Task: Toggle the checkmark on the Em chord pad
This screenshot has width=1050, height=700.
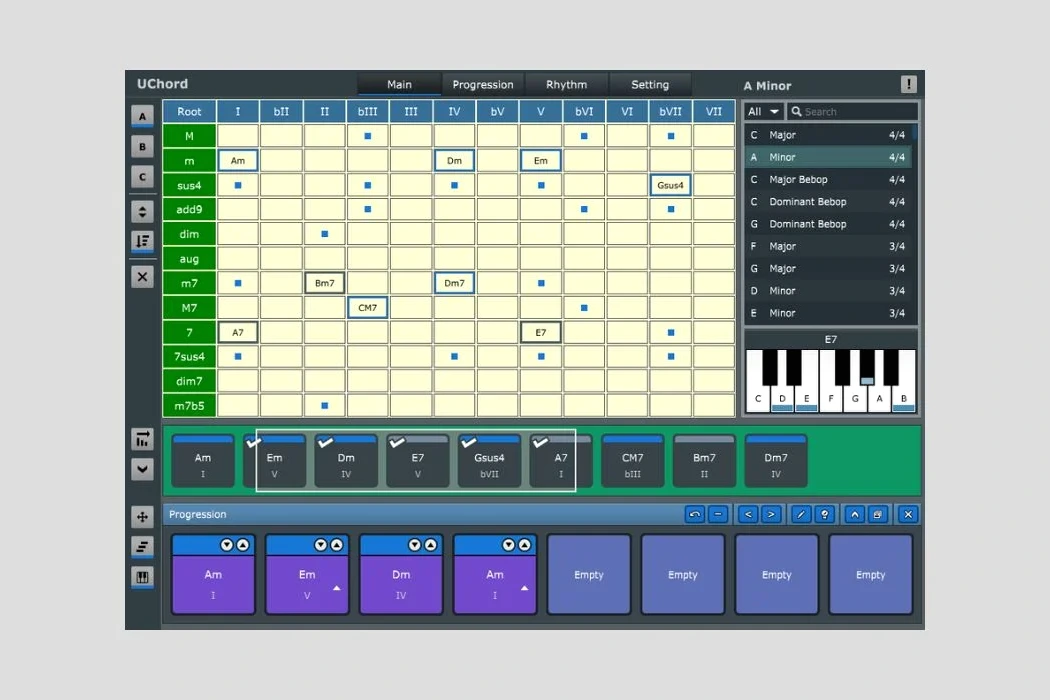Action: pos(254,443)
